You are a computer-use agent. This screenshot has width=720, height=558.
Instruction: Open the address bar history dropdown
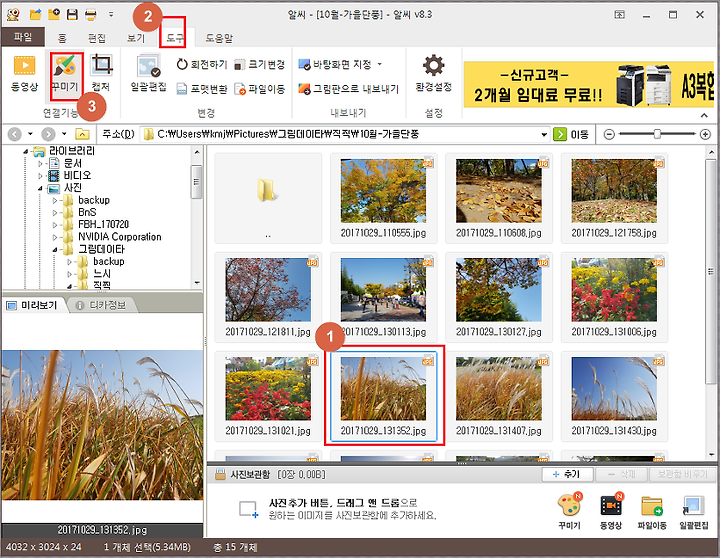544,135
